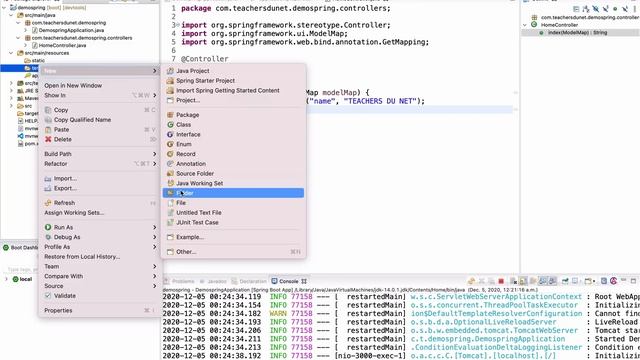Choose Properties in the context menu
Screen dimensions: 640x360
point(58,311)
